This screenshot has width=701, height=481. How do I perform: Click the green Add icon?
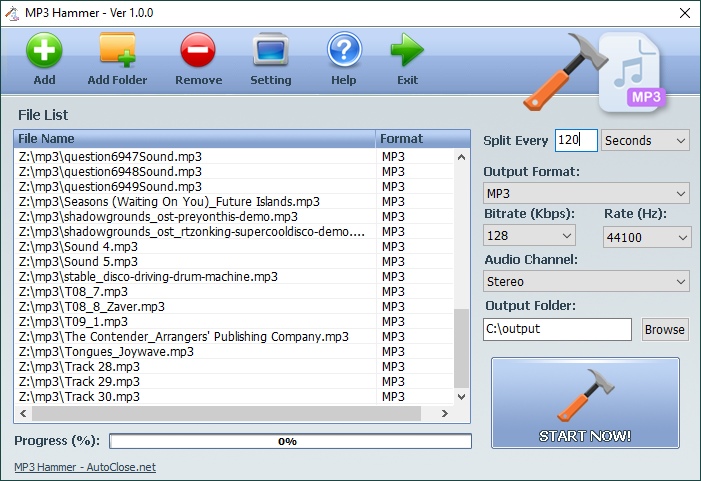point(44,50)
